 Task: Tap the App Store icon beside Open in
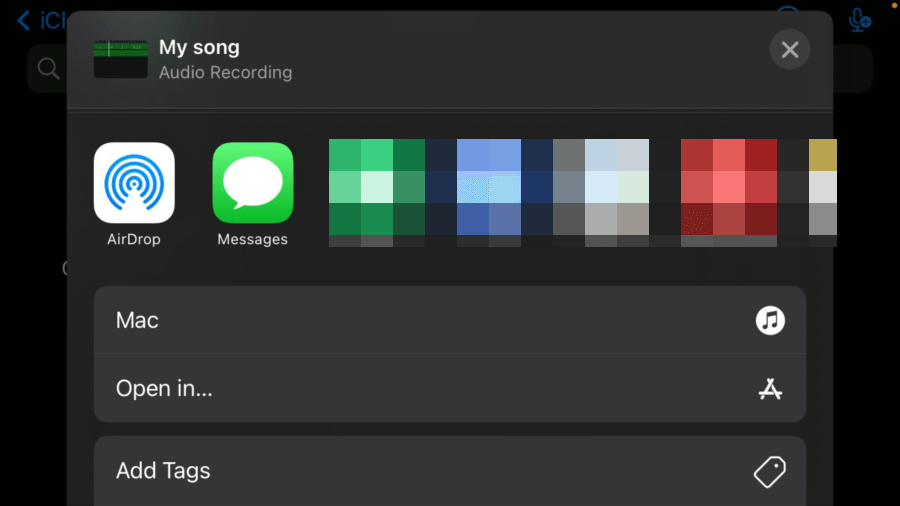click(x=770, y=389)
